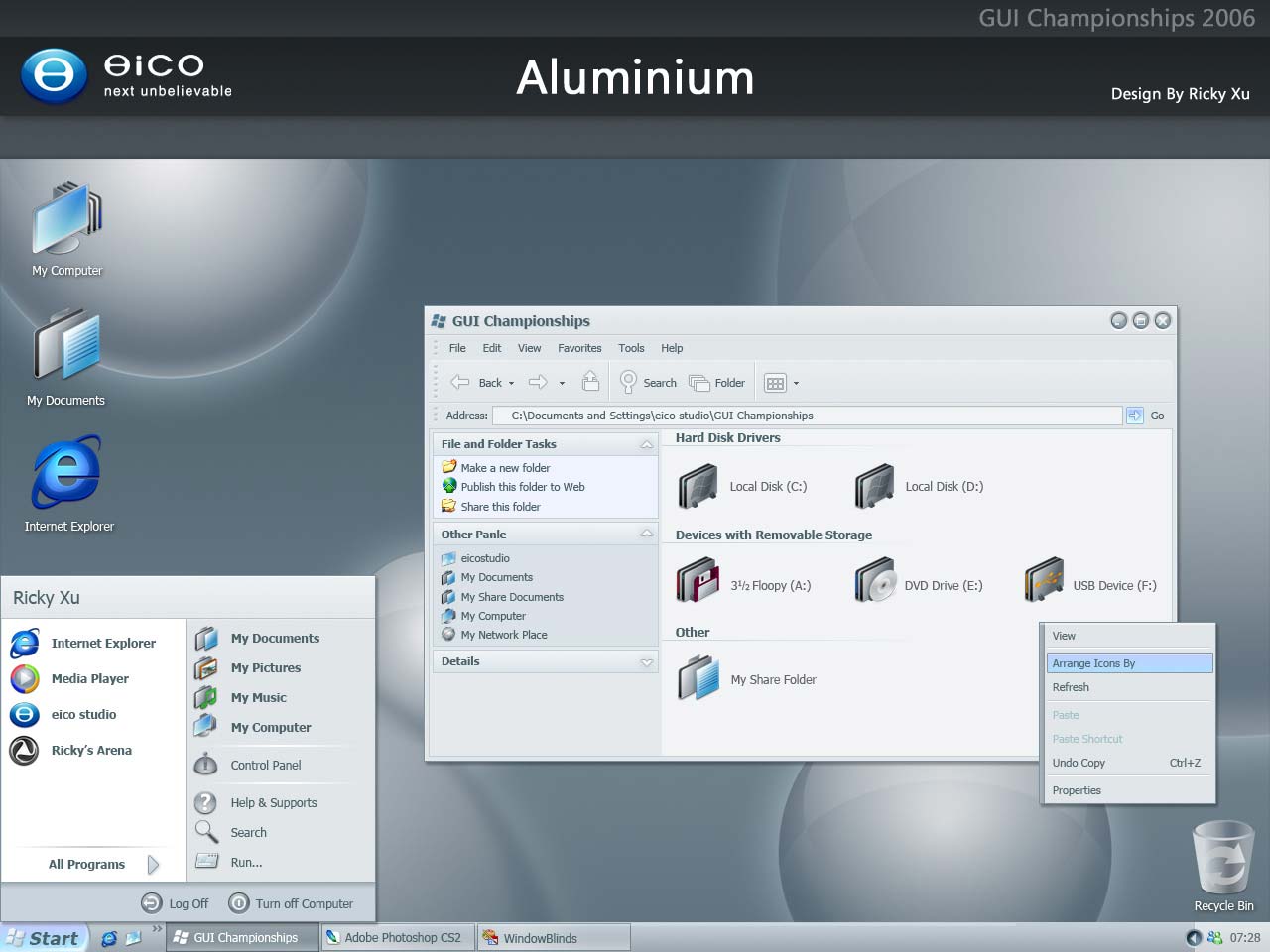Open the Tools menu
Viewport: 1270px width, 952px height.
[x=631, y=348]
